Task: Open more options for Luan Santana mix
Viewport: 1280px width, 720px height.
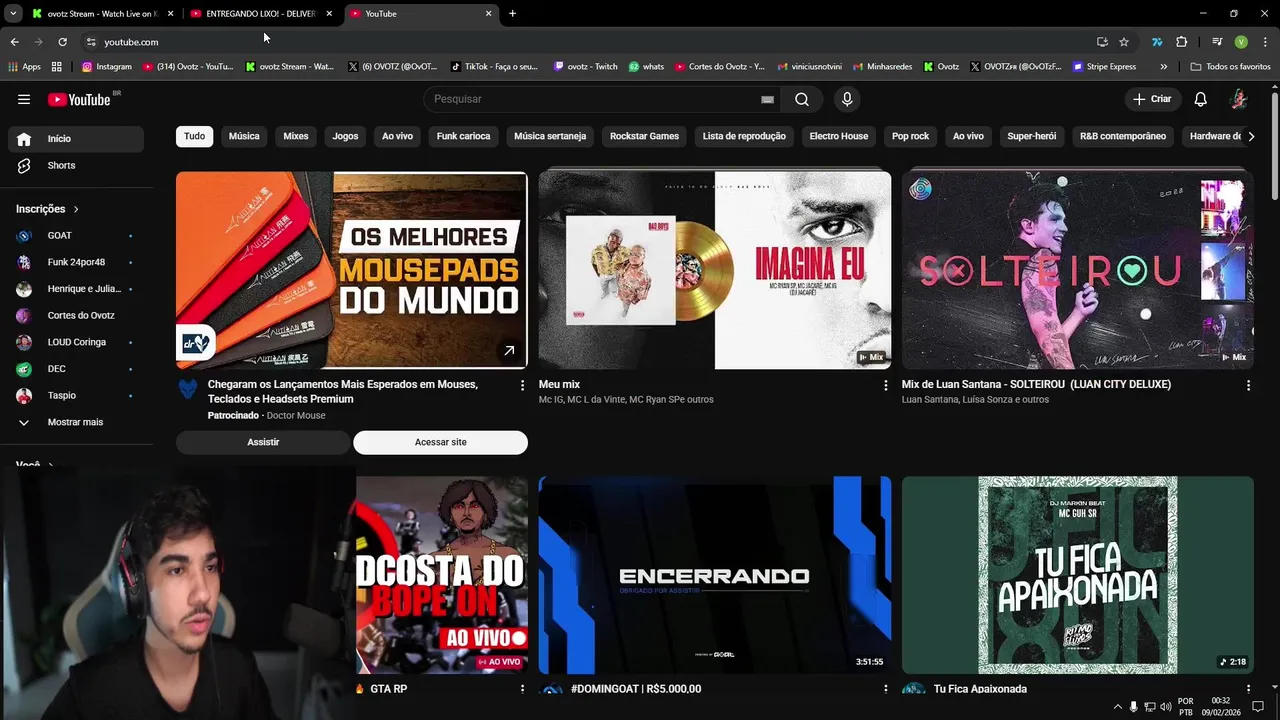Action: tap(1248, 385)
